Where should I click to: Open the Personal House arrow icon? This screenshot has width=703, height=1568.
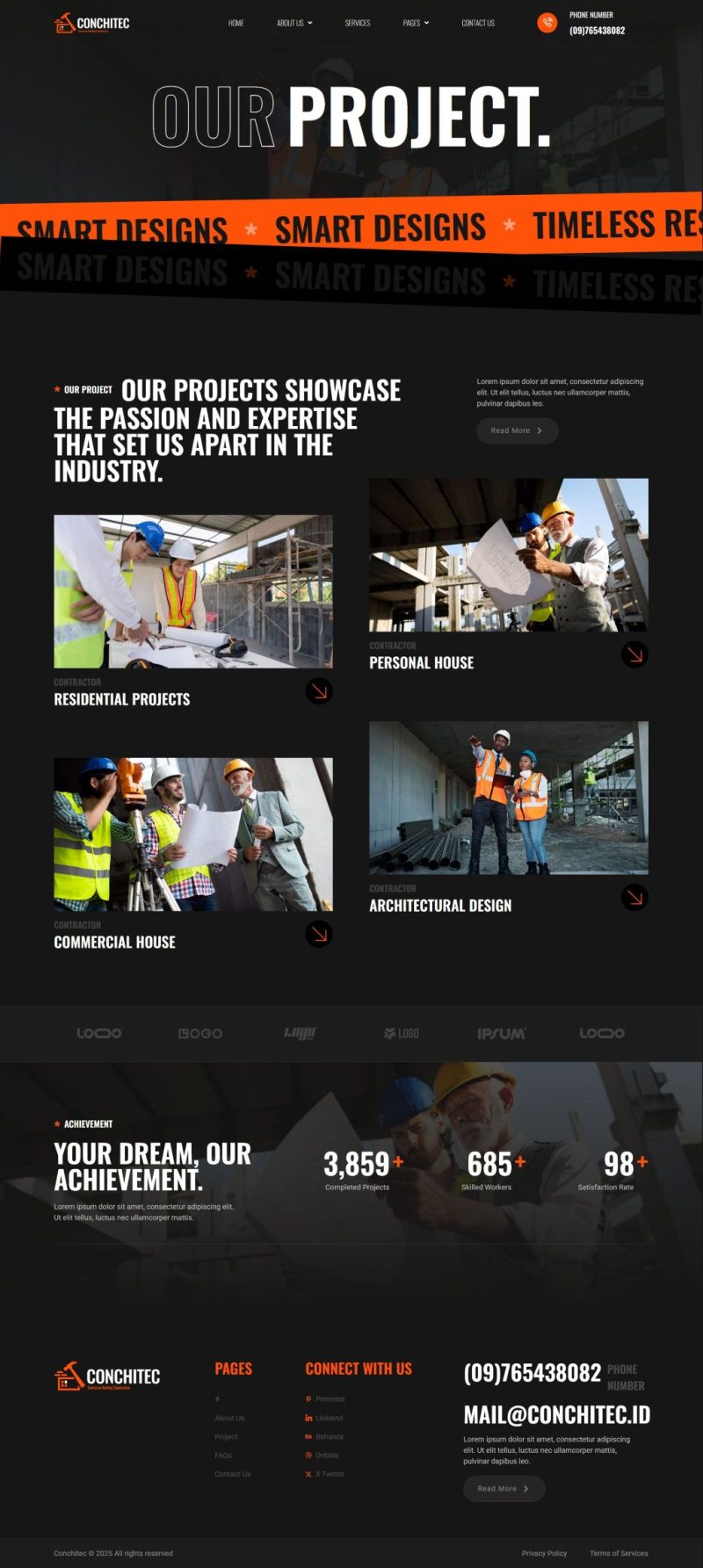pos(634,654)
